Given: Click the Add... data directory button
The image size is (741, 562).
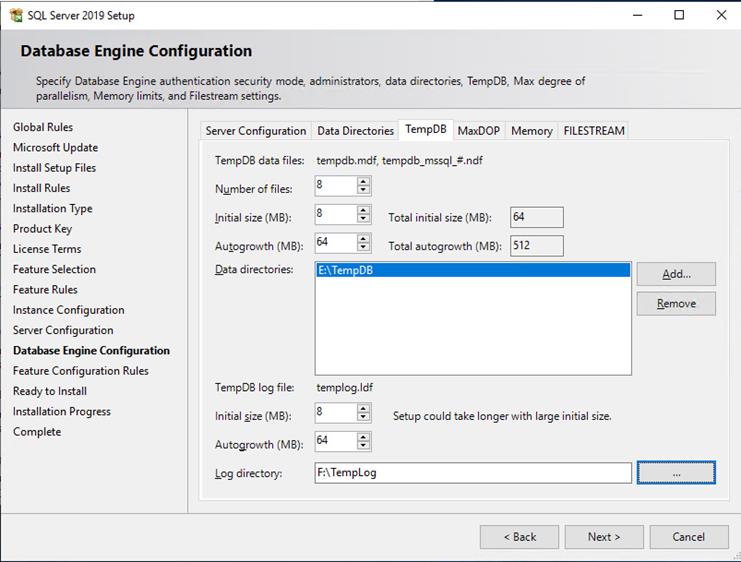Looking at the screenshot, I should [676, 274].
